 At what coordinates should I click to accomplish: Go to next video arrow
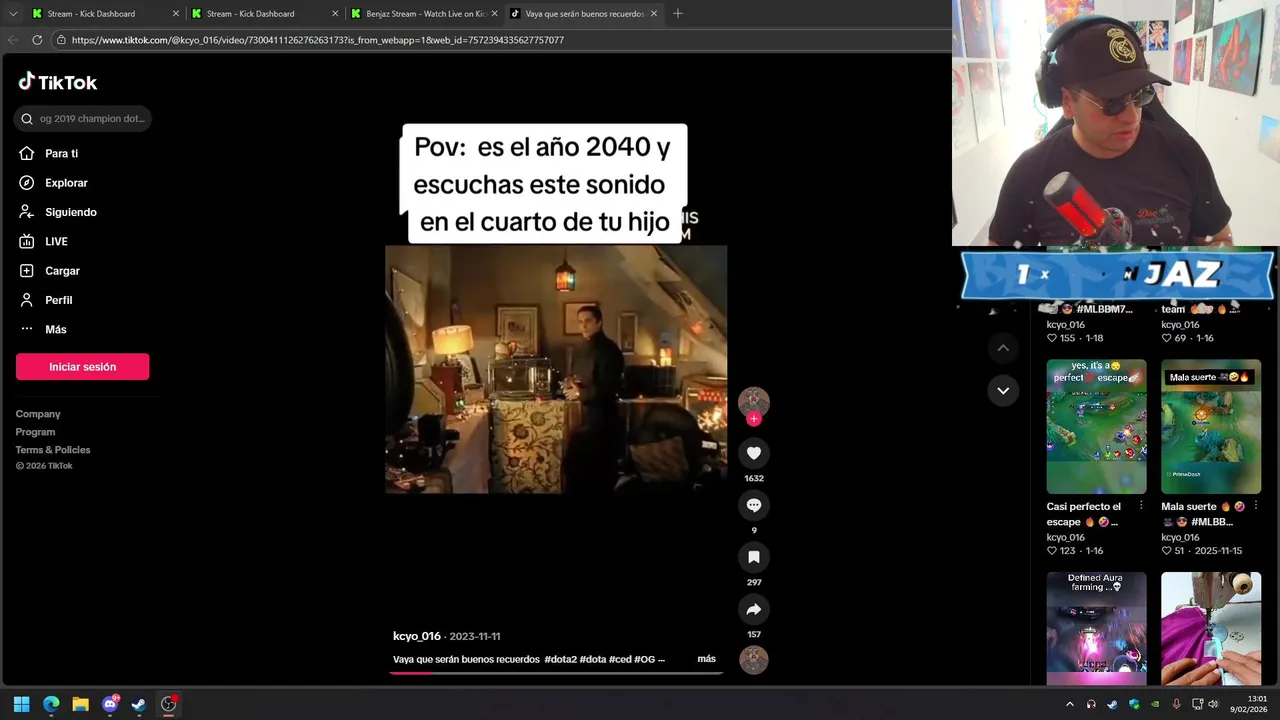click(x=1003, y=390)
